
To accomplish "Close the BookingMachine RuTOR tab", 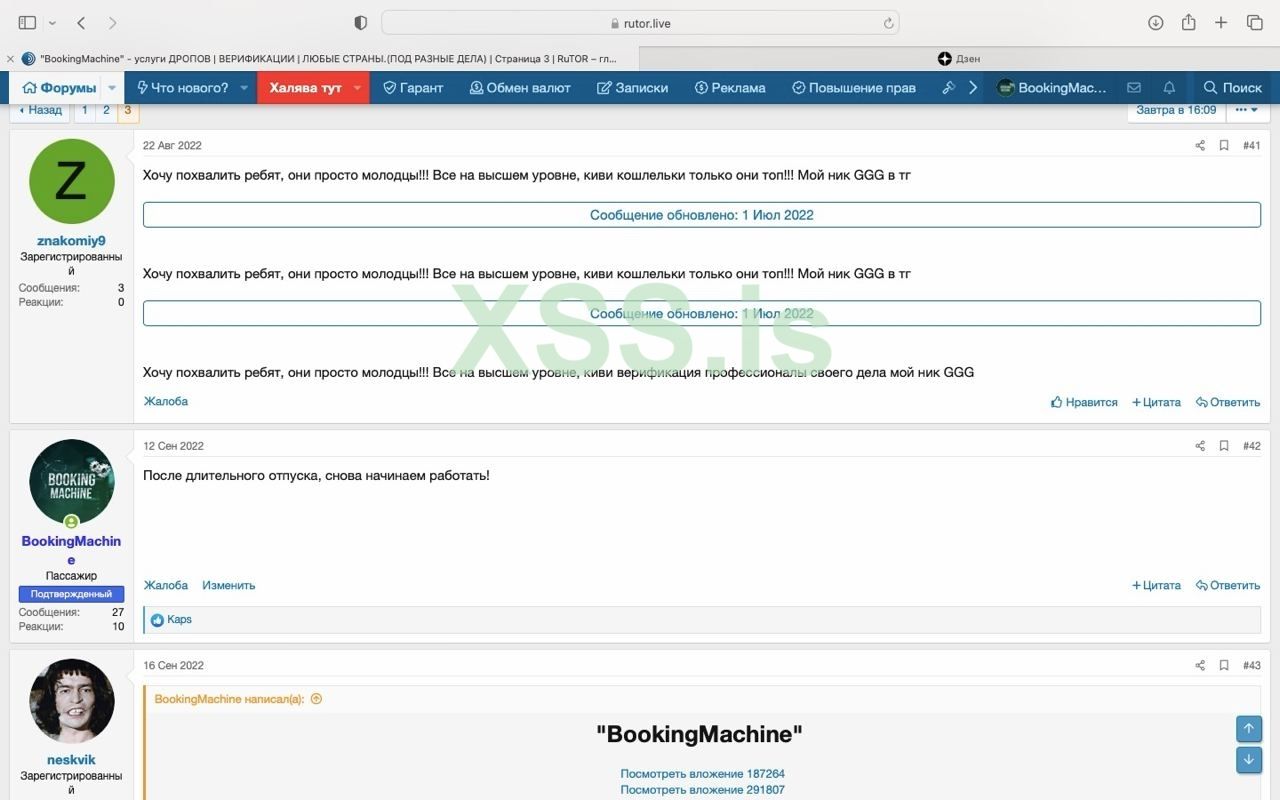I will (x=10, y=59).
